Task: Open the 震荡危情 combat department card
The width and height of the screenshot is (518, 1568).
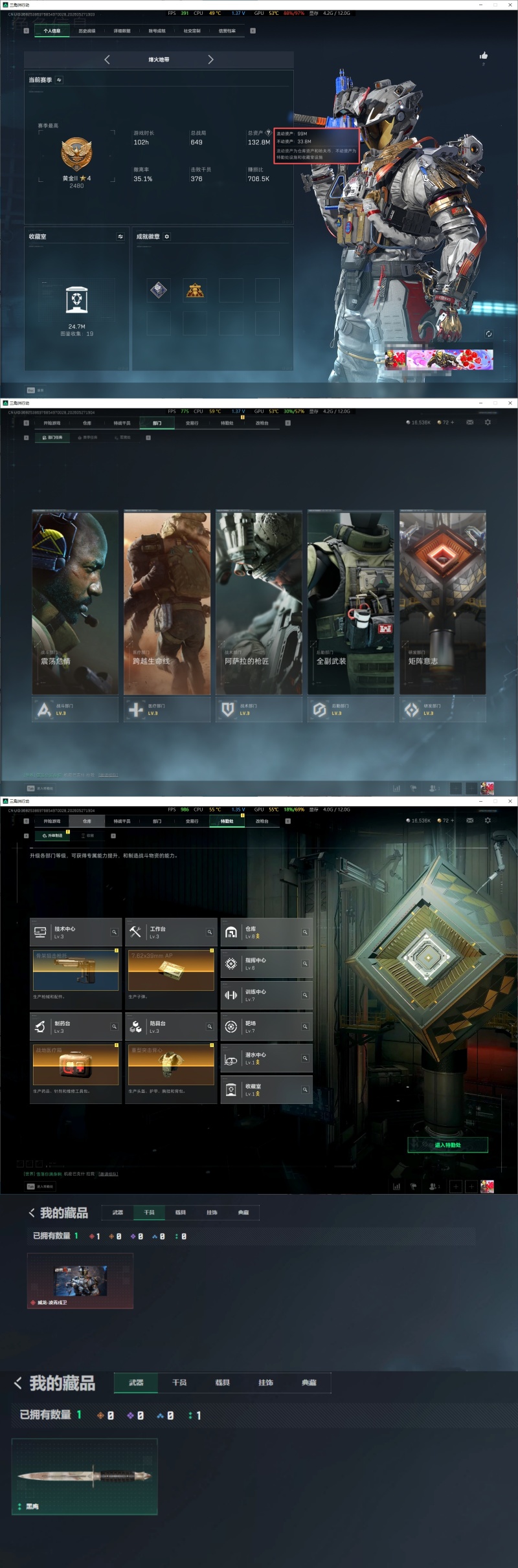Action: [x=75, y=602]
